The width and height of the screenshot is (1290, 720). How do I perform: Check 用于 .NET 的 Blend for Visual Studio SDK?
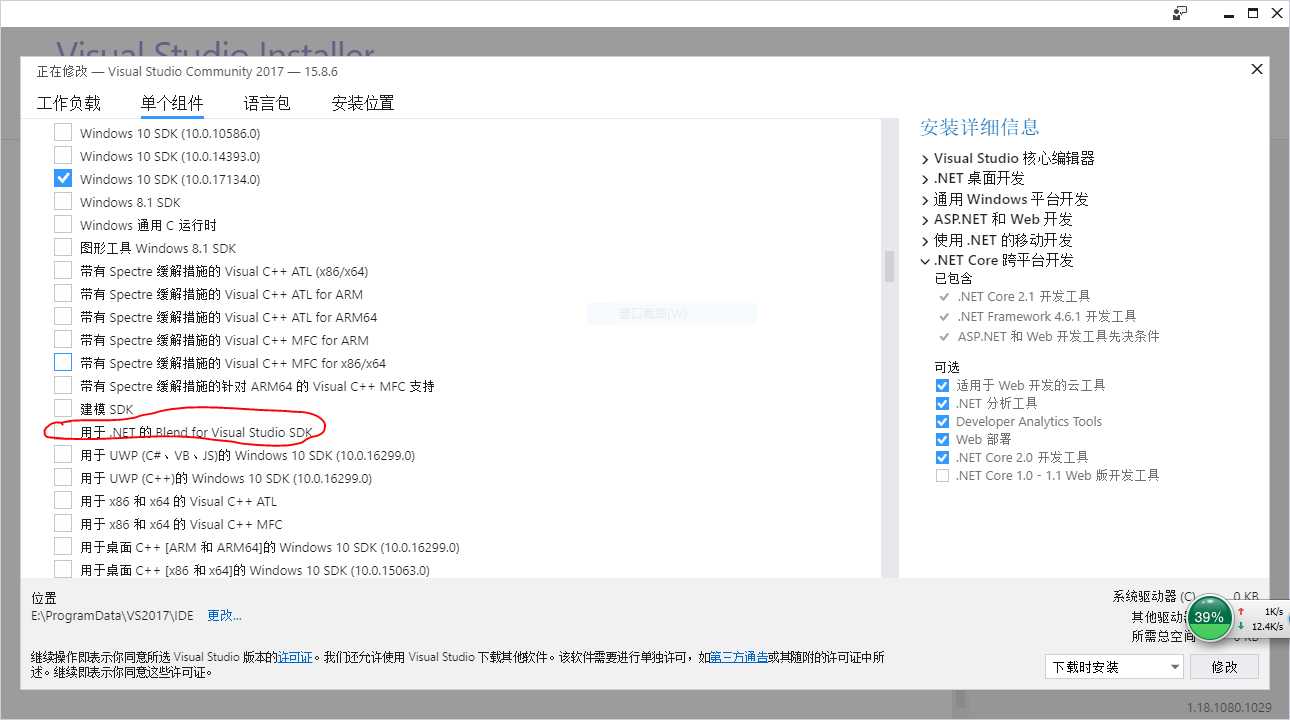63,431
